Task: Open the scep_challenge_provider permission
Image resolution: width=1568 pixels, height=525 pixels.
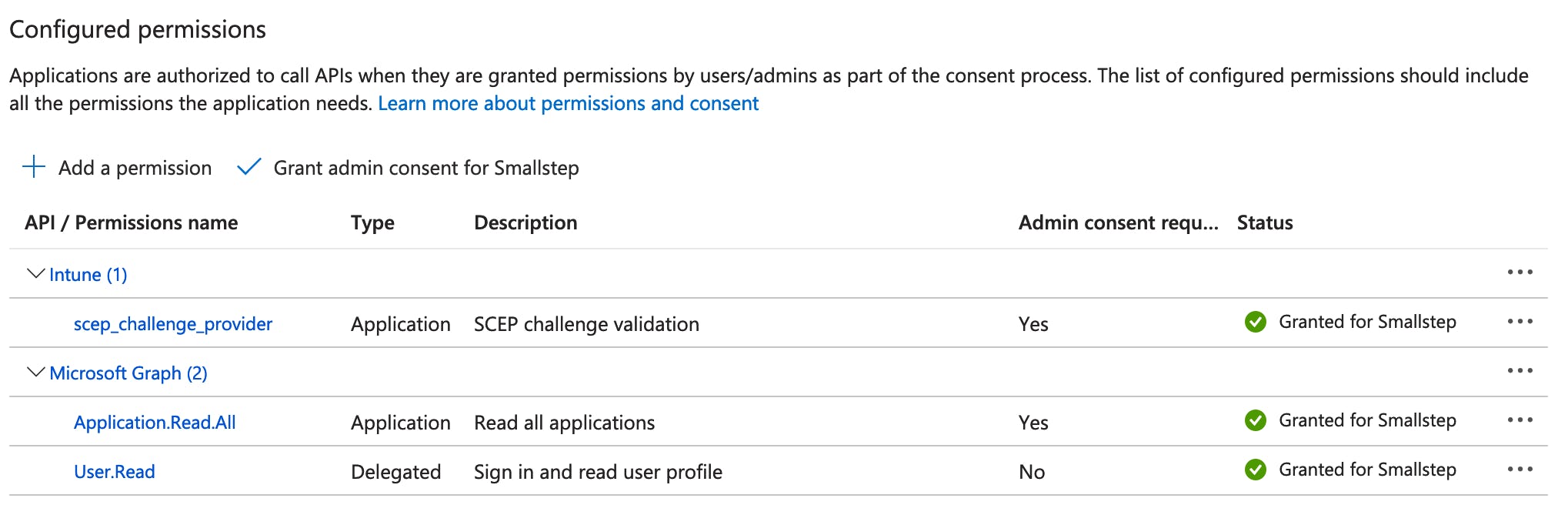Action: coord(173,324)
